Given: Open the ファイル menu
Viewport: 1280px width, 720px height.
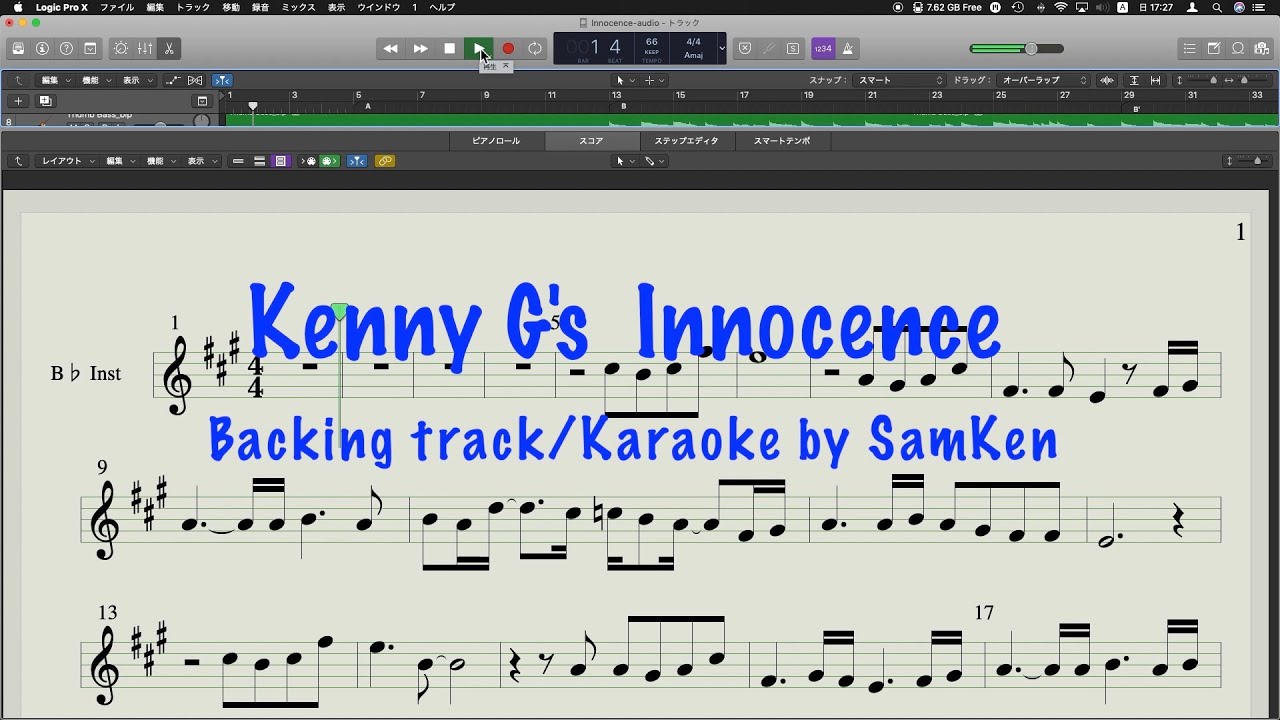Looking at the screenshot, I should pyautogui.click(x=118, y=7).
